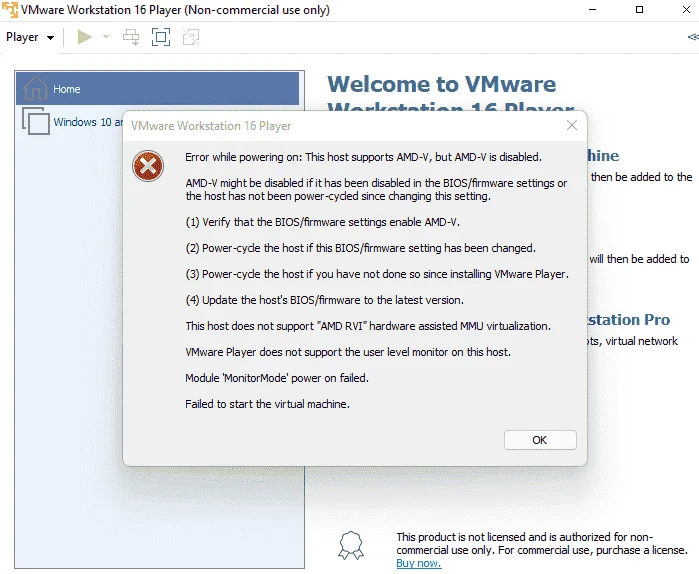Click the VMware app icon in title bar
699x574 pixels.
(x=10, y=9)
